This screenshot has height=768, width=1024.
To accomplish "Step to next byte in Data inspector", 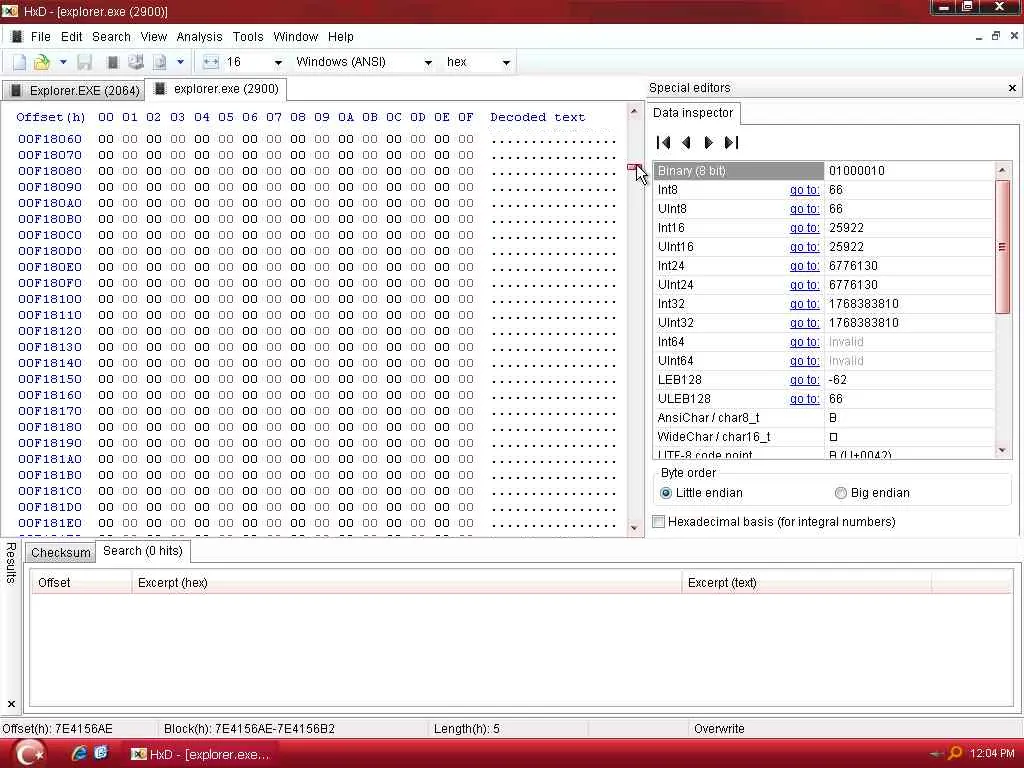I will 709,142.
